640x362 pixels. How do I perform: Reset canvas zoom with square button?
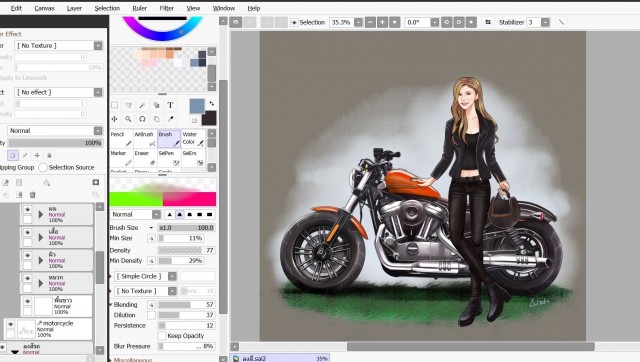tap(395, 22)
